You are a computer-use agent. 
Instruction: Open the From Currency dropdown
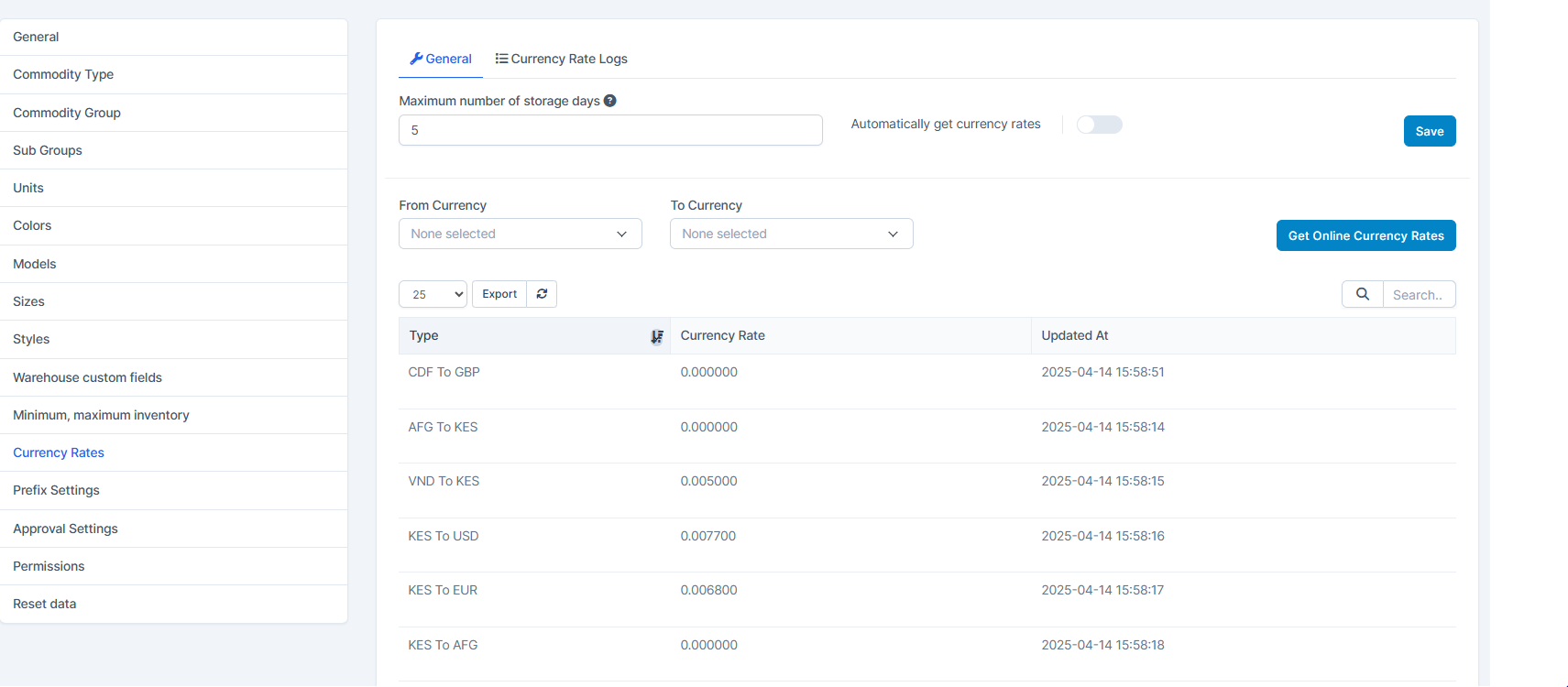[x=520, y=234]
